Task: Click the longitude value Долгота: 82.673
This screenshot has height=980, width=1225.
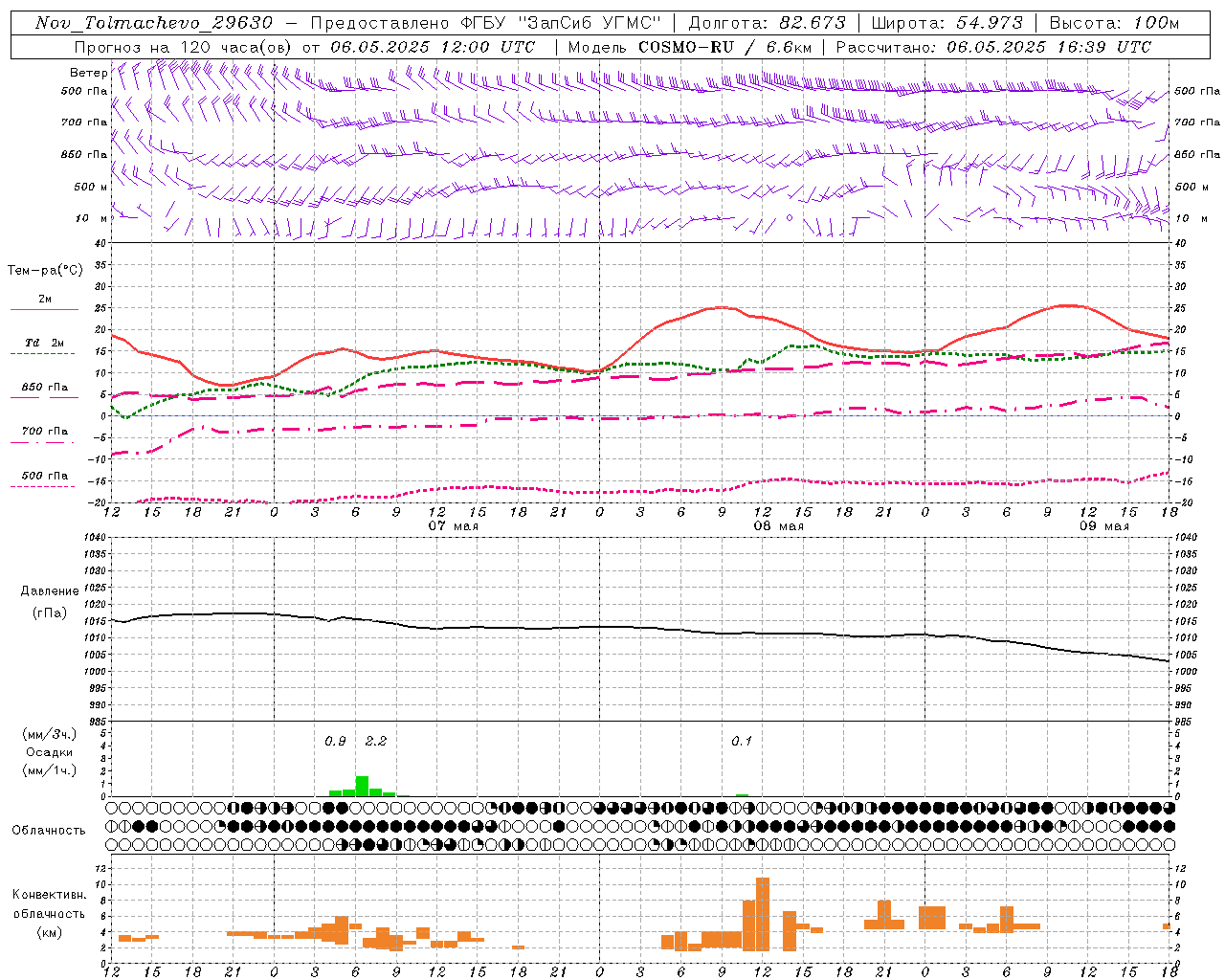Action: pyautogui.click(x=768, y=23)
